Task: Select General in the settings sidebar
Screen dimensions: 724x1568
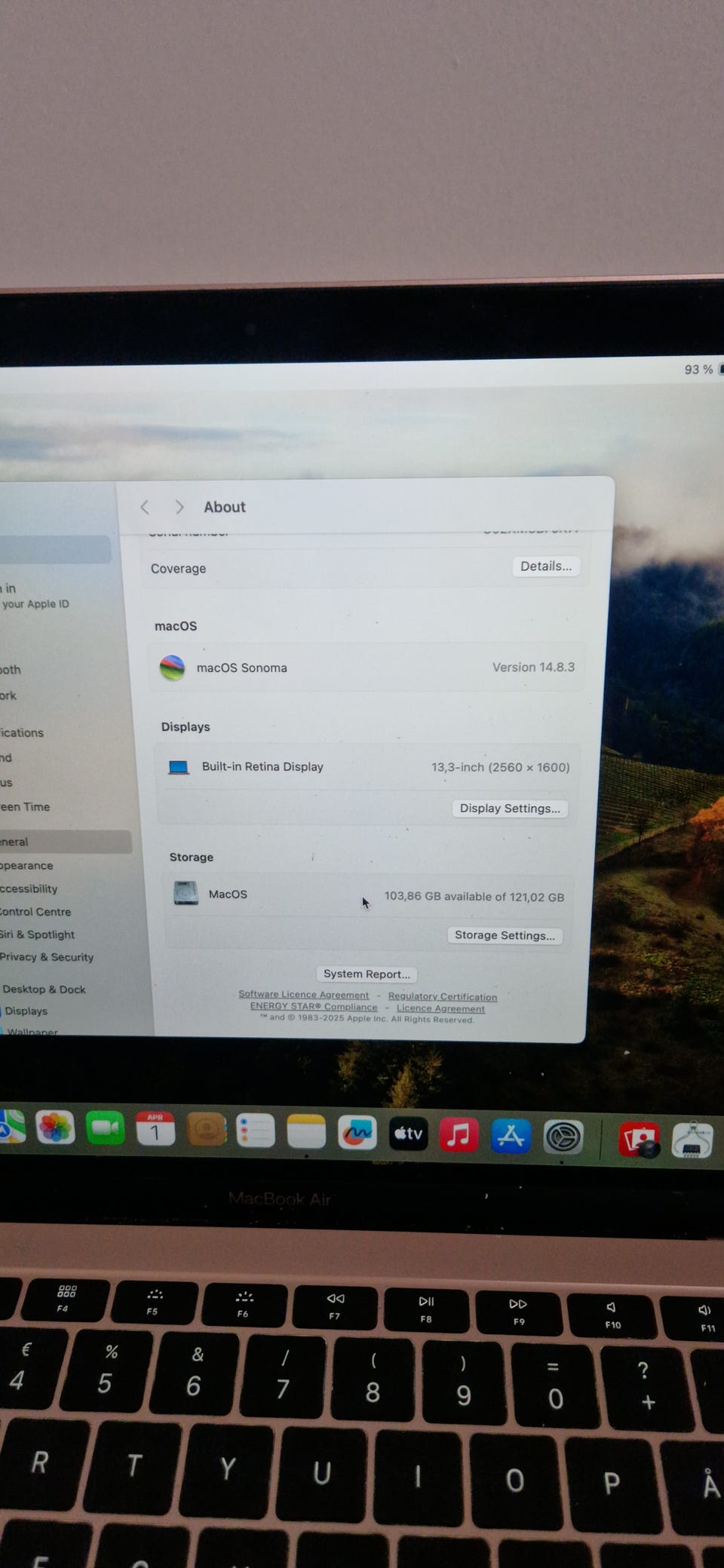Action: [66, 842]
